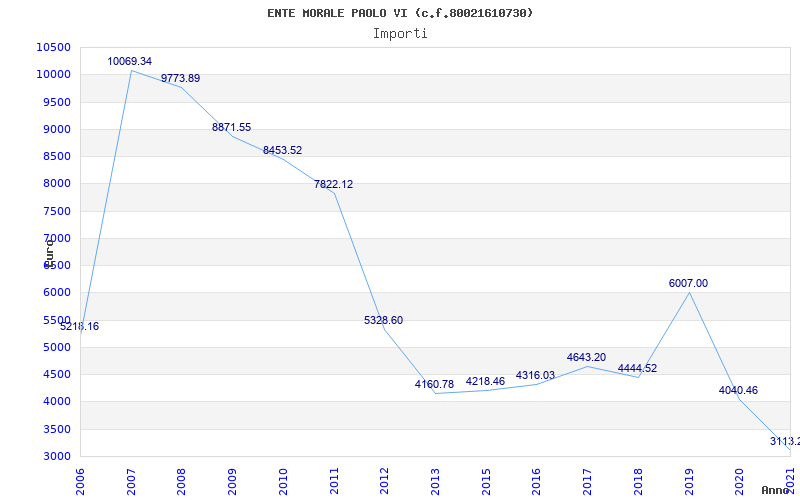This screenshot has width=800, height=500.
Task: Click the 4000 y-axis tick label
Action: 56,402
